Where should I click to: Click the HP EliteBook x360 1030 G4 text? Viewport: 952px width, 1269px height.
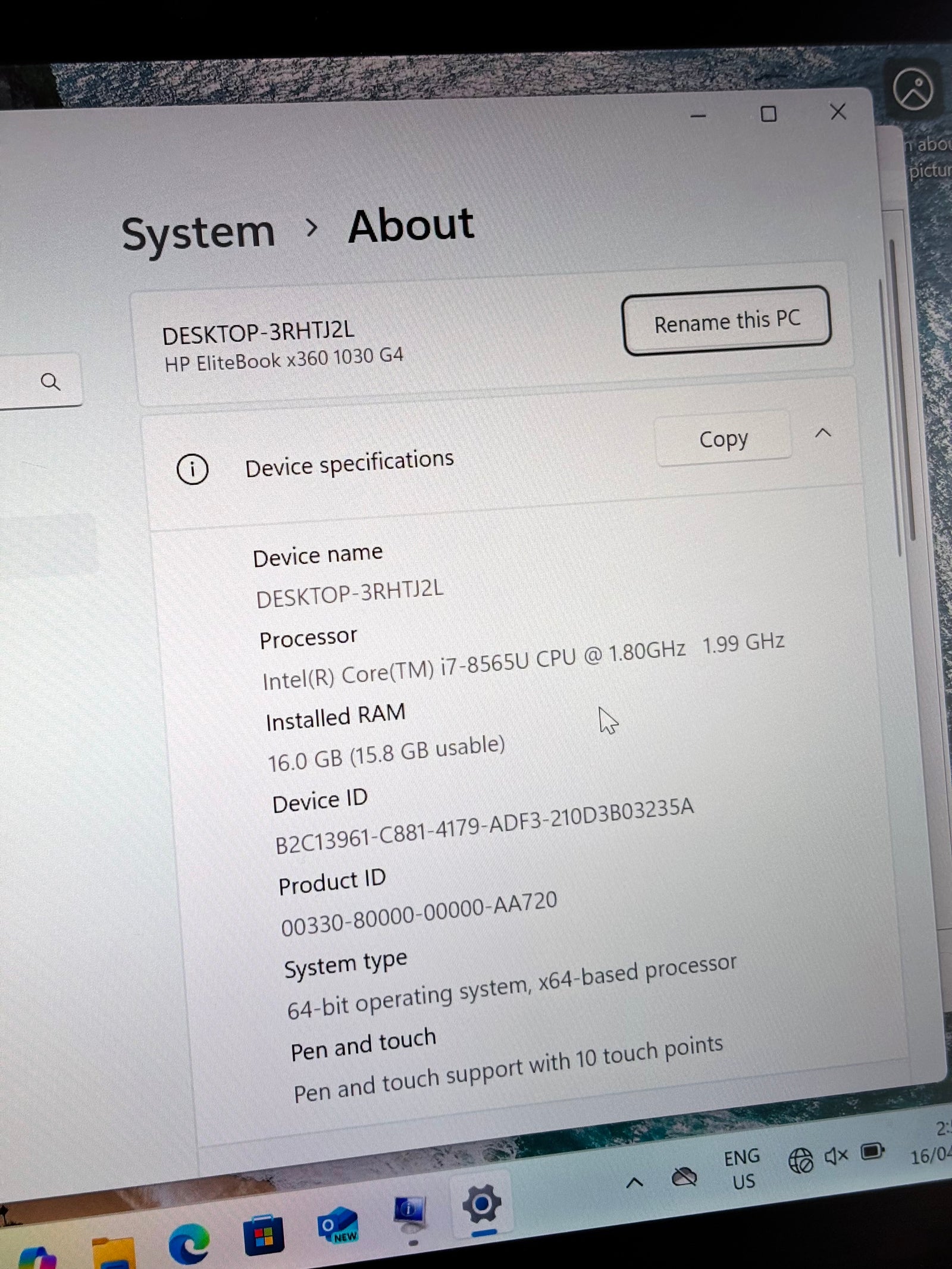point(284,361)
